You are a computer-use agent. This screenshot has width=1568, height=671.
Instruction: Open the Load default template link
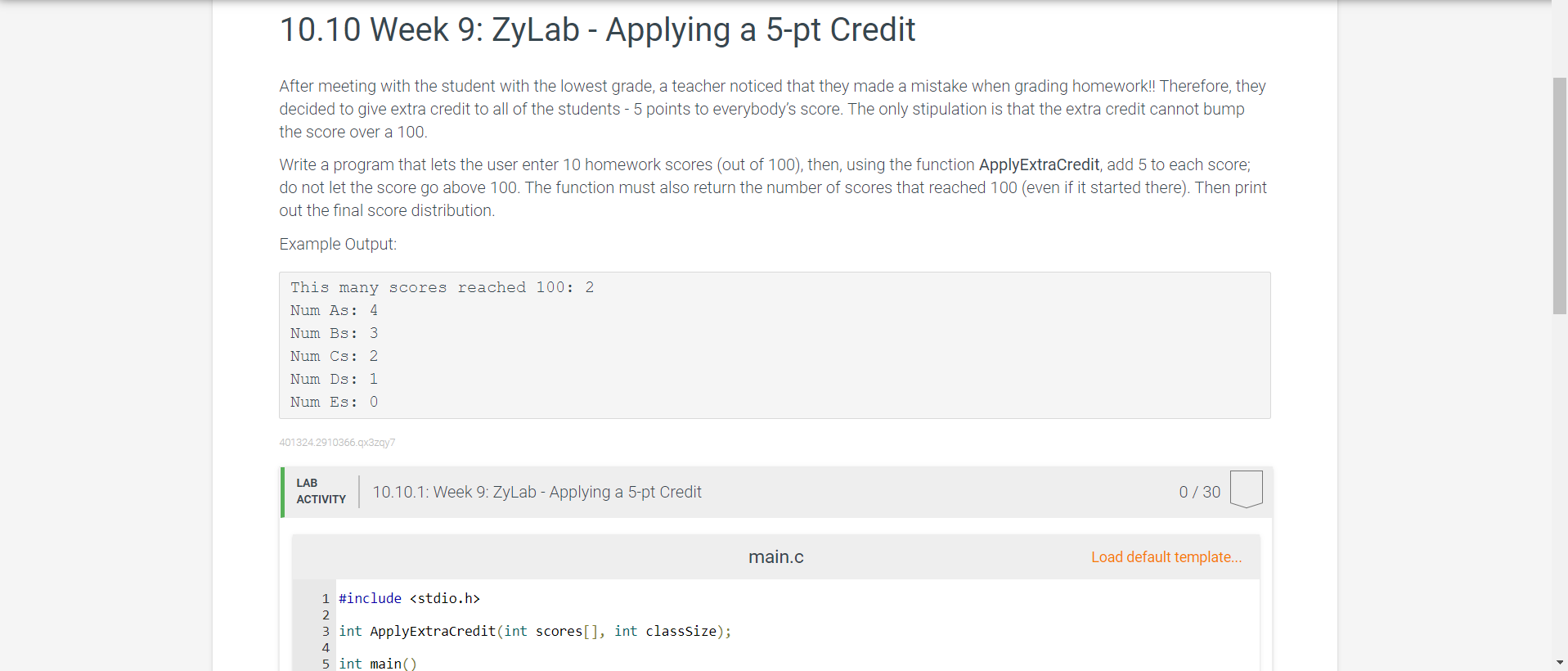click(x=1166, y=556)
